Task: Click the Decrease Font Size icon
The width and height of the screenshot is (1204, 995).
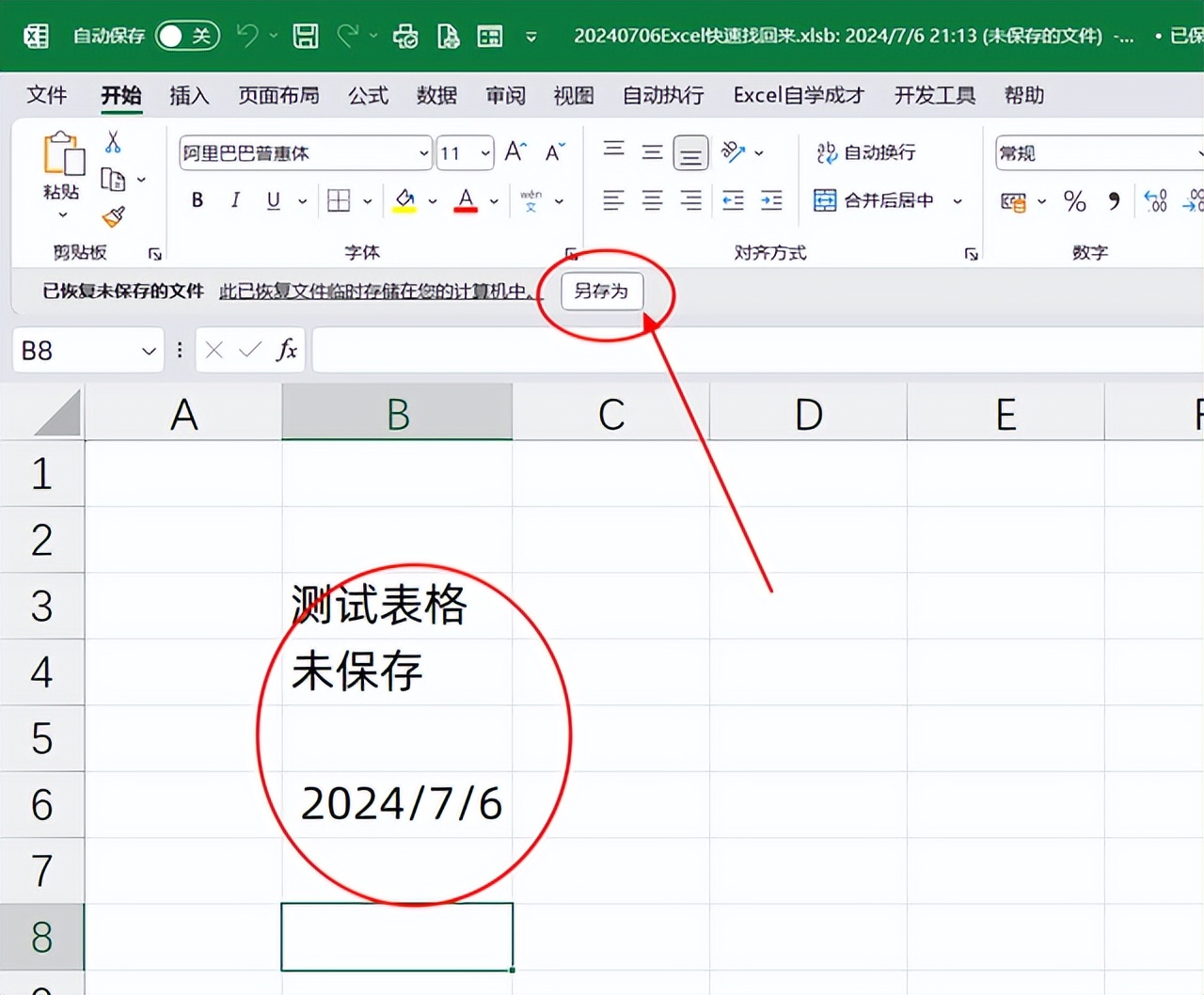Action: pos(555,151)
